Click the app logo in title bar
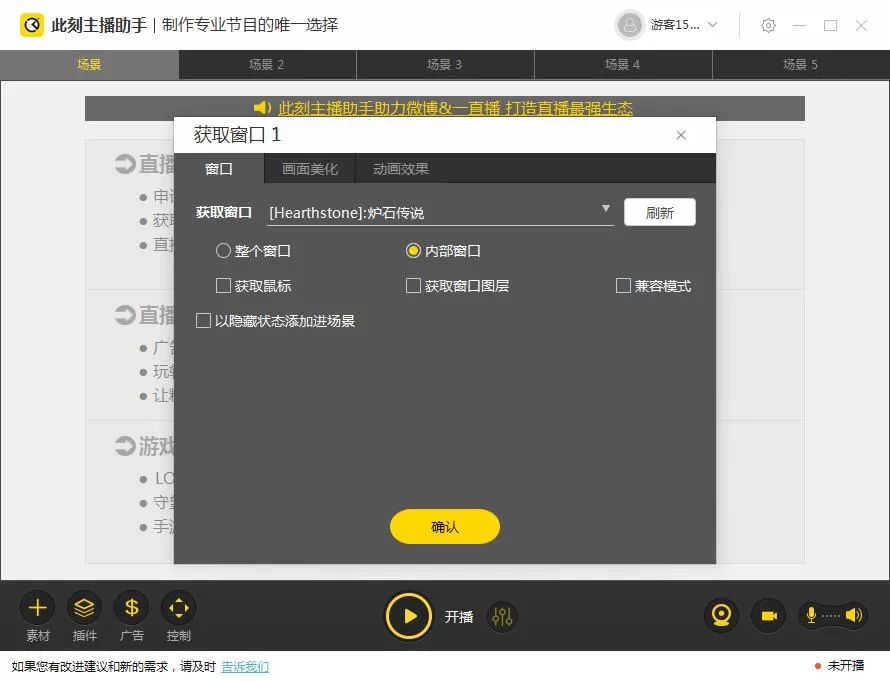Image resolution: width=890 pixels, height=681 pixels. [32, 25]
